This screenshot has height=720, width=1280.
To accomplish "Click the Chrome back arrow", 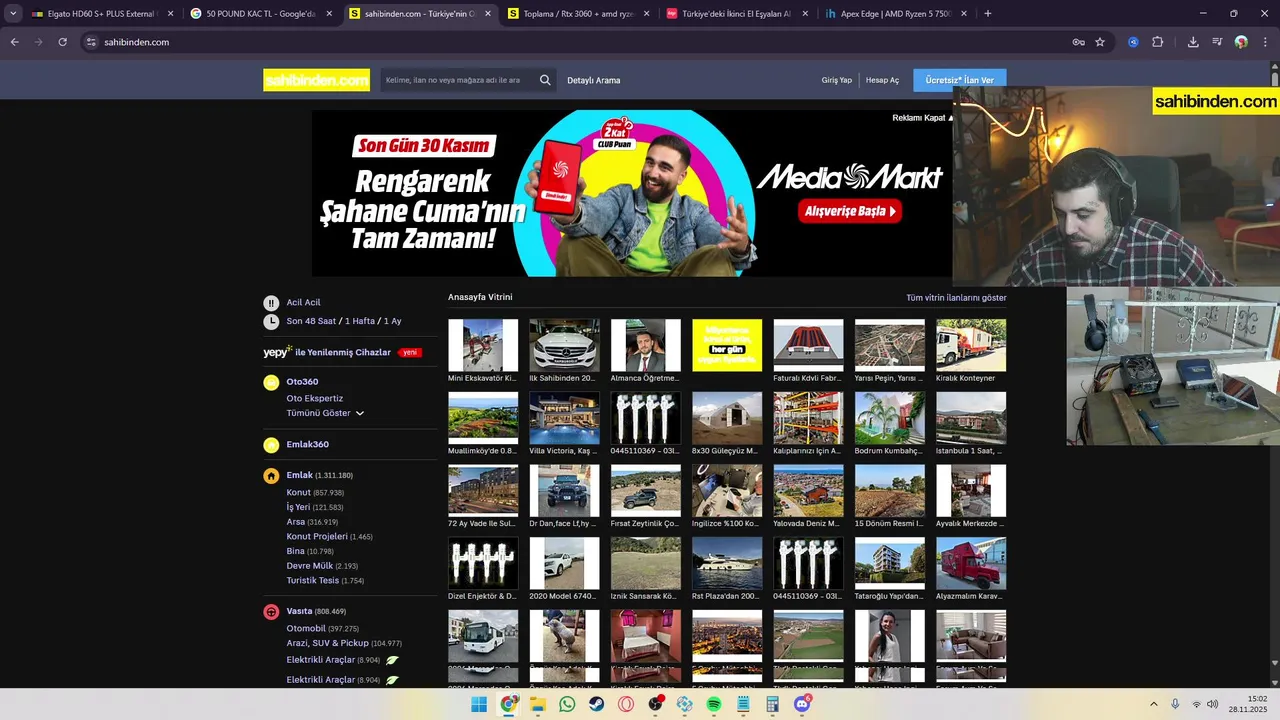I will pyautogui.click(x=14, y=42).
